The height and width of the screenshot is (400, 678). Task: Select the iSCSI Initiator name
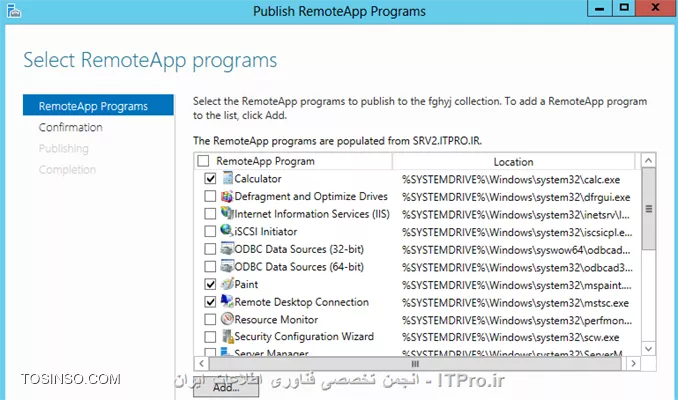265,231
